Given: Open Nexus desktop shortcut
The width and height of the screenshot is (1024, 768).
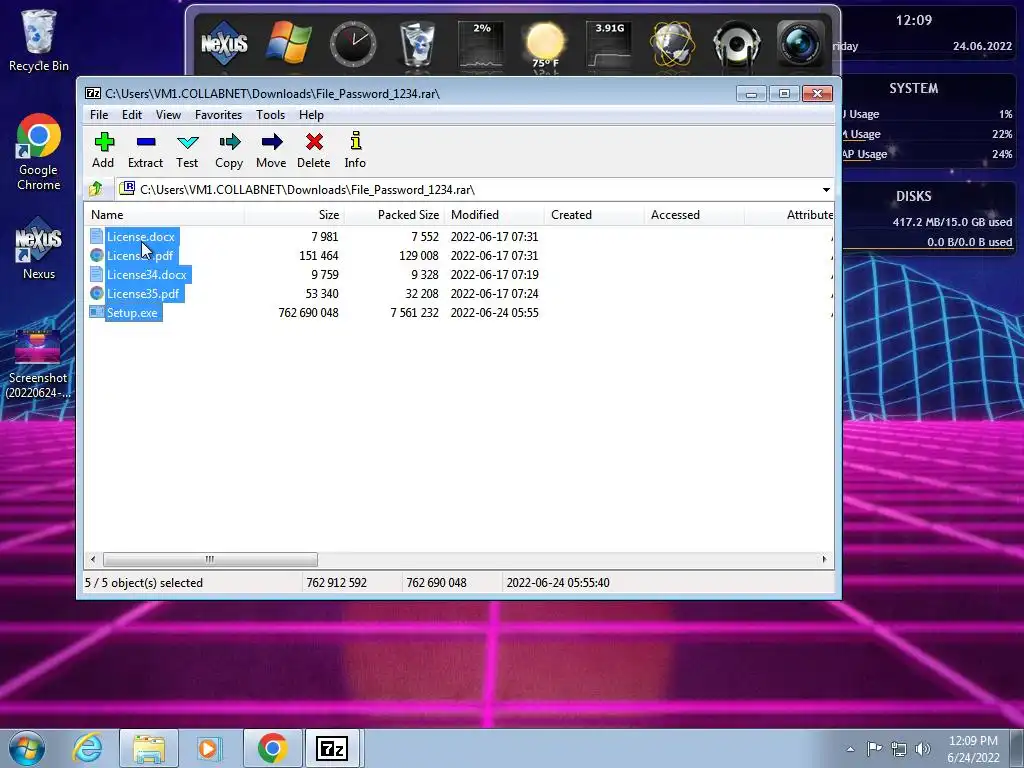Looking at the screenshot, I should 39,249.
